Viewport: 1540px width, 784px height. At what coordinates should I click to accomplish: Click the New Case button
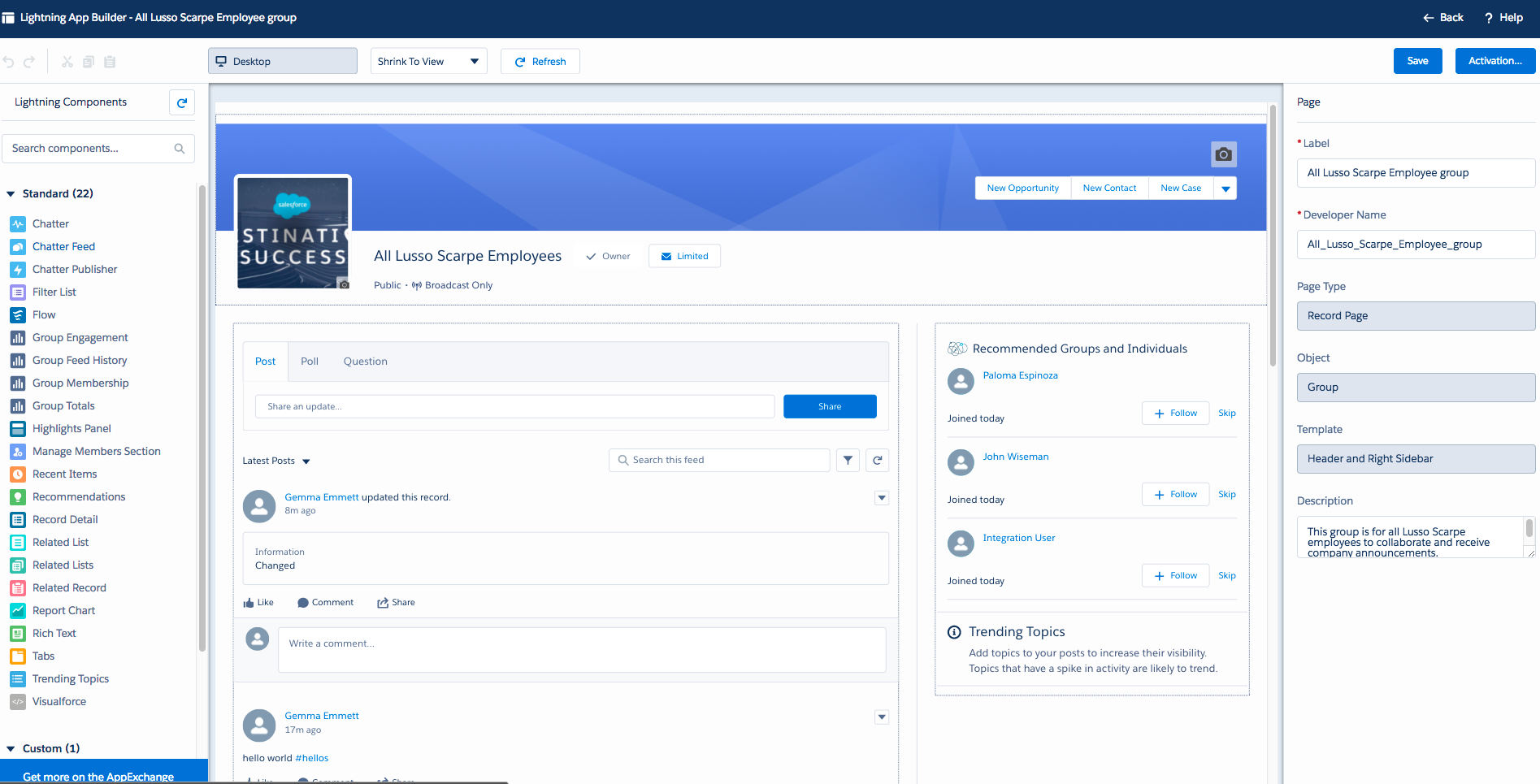[1181, 188]
